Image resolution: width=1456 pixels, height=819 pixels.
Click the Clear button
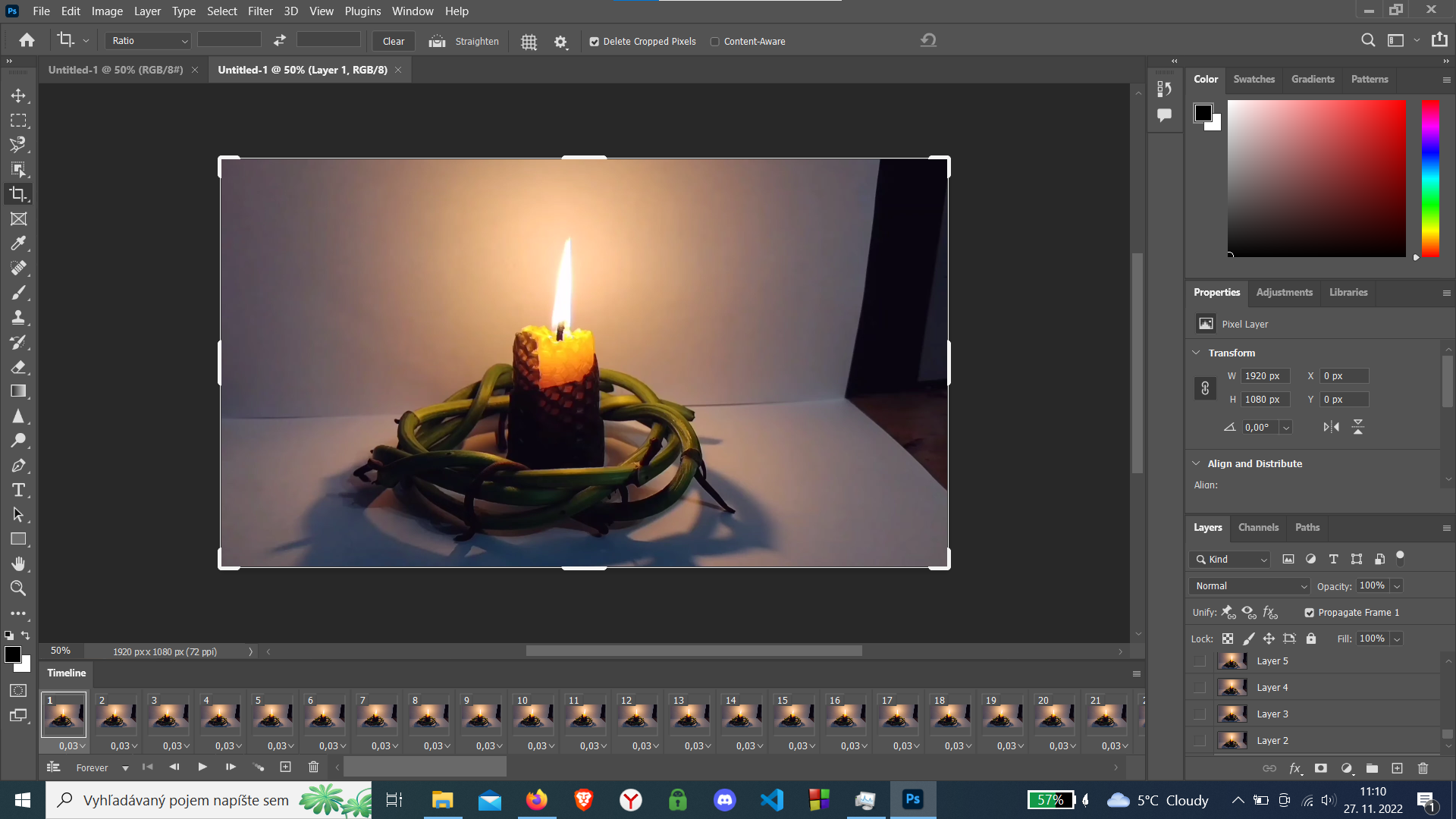(x=394, y=42)
